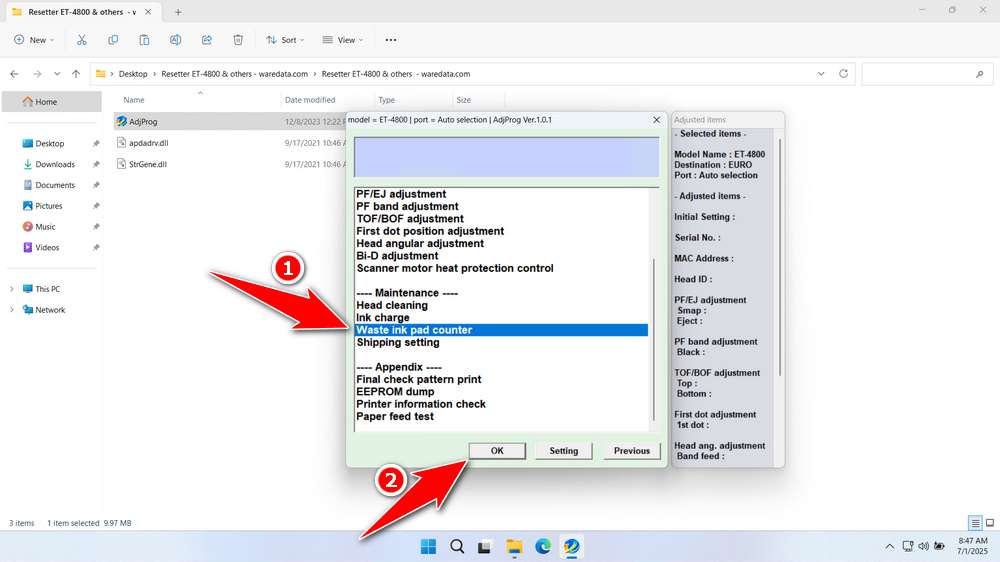Open recent locations chevron

pyautogui.click(x=57, y=74)
